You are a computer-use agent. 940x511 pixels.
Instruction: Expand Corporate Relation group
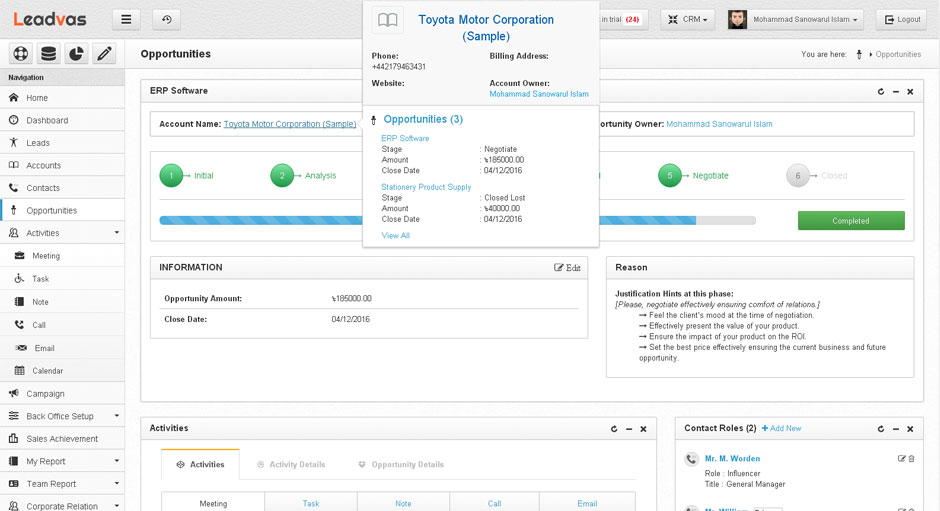click(x=62, y=506)
